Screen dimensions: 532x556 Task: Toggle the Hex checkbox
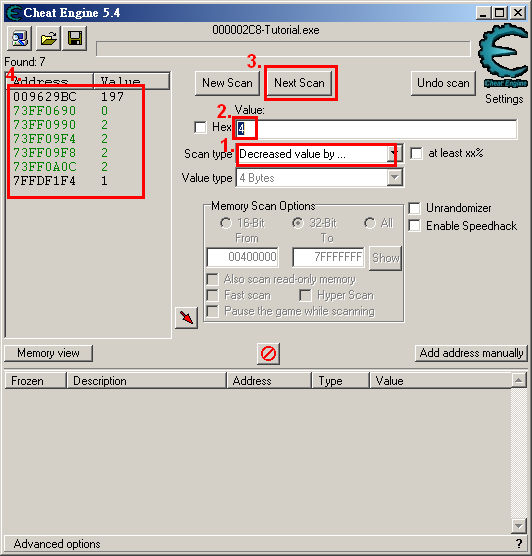[200, 127]
